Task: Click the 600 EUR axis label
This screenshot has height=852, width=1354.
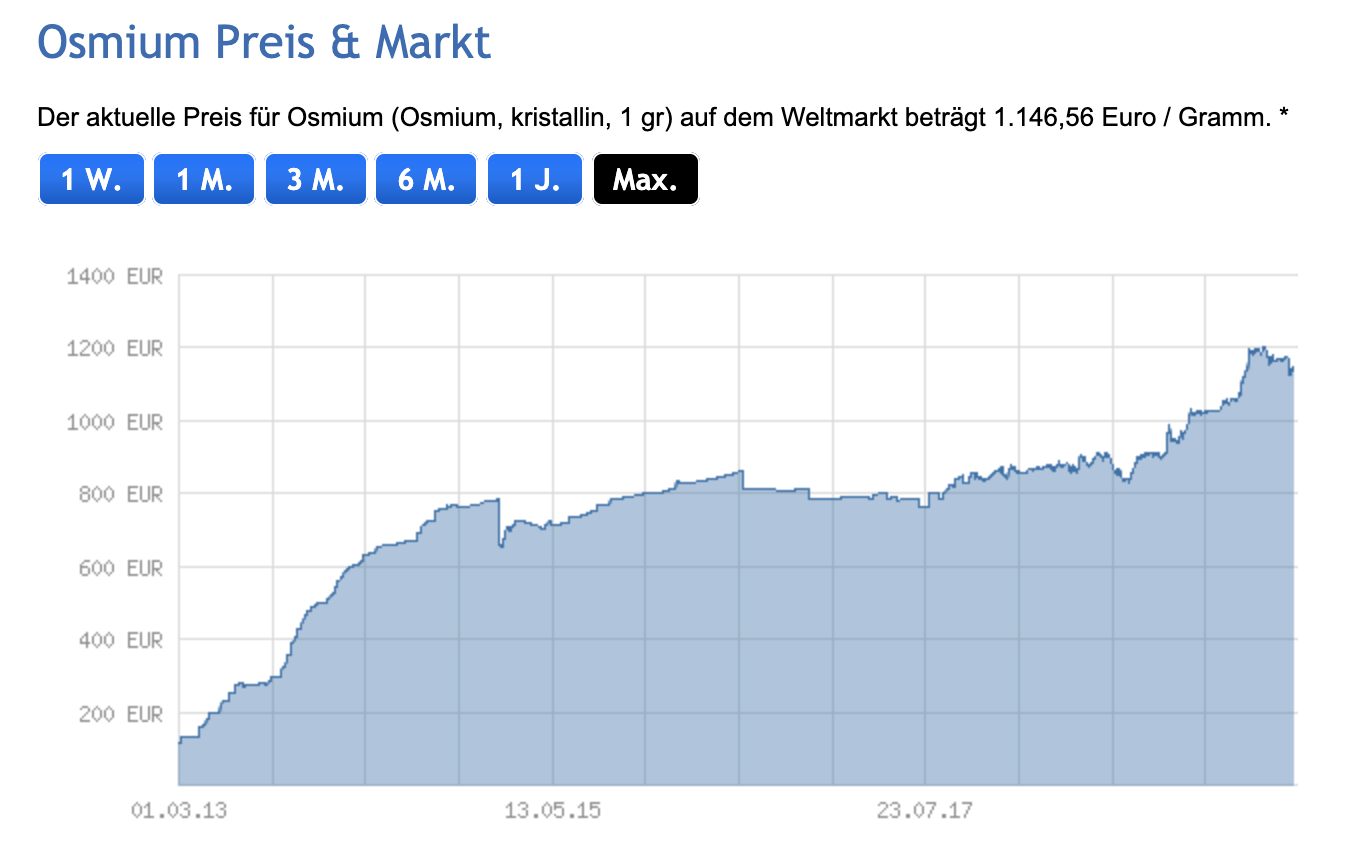Action: (120, 568)
